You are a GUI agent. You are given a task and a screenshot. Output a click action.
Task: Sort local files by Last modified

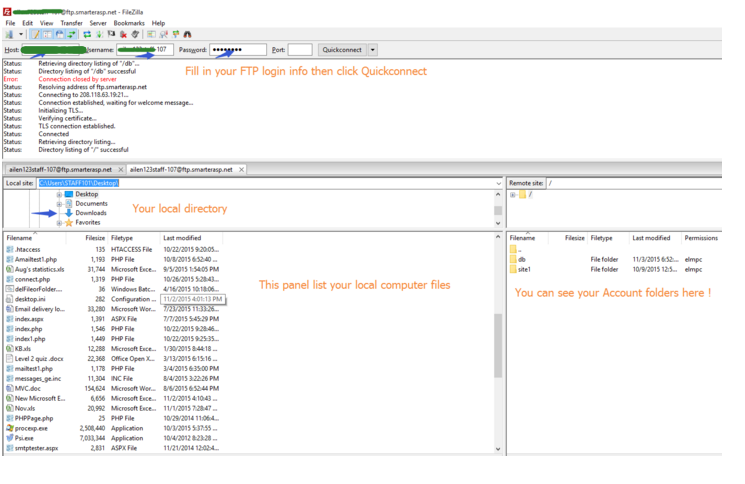(x=191, y=238)
